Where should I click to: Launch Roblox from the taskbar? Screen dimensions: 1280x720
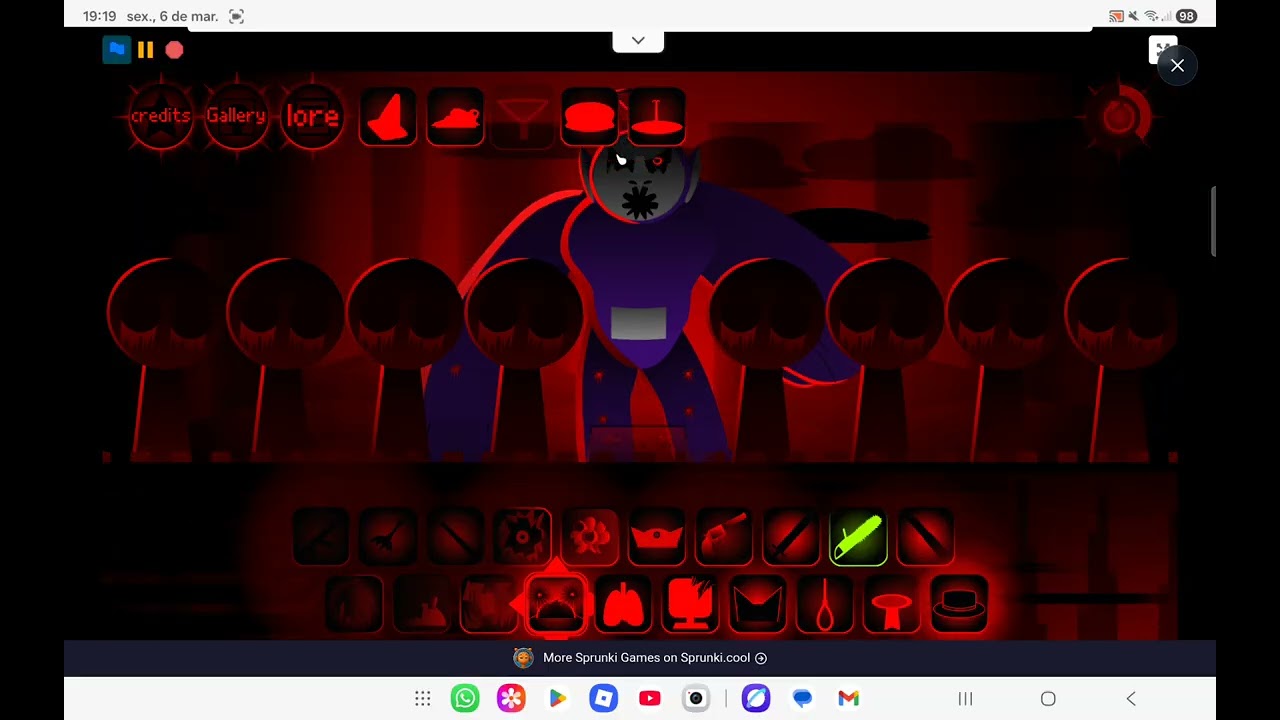(603, 699)
